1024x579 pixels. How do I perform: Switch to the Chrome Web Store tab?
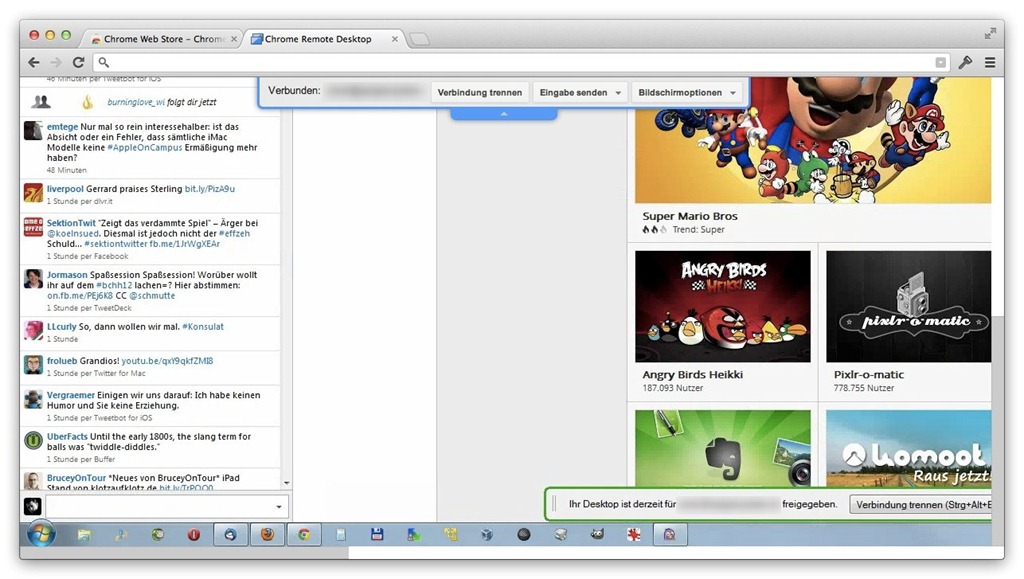click(158, 39)
